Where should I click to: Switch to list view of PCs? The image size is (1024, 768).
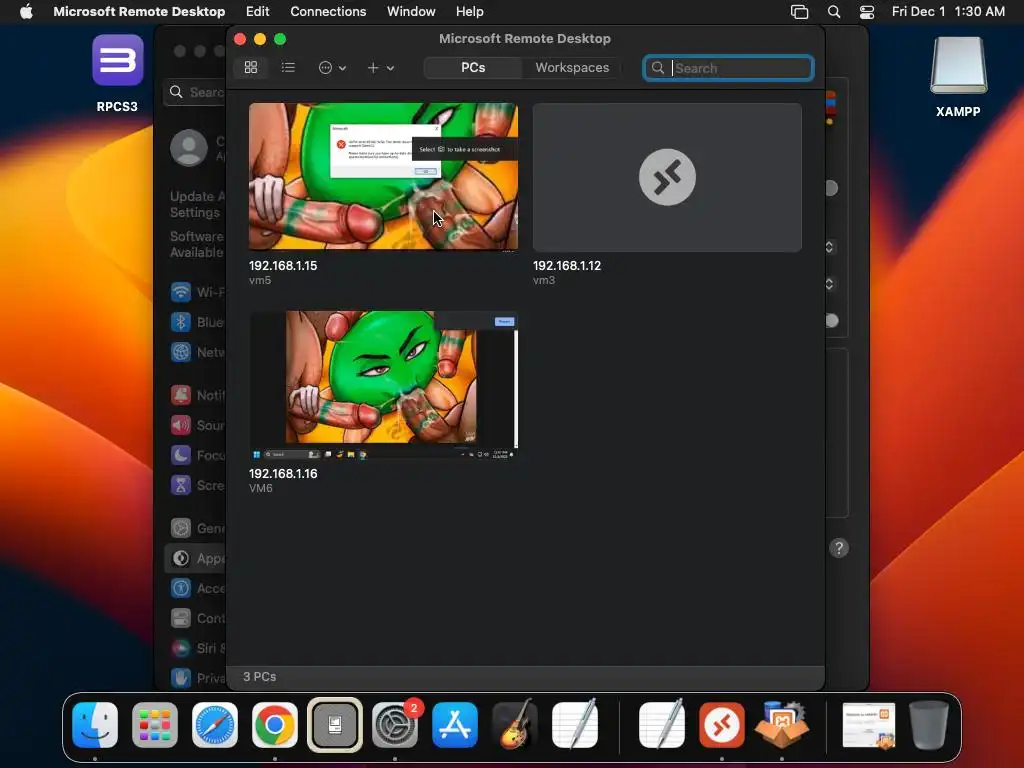tap(288, 67)
